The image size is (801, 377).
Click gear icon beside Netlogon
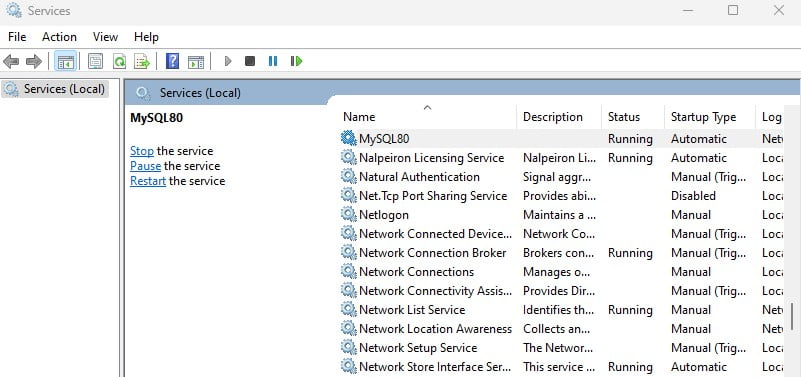point(348,214)
